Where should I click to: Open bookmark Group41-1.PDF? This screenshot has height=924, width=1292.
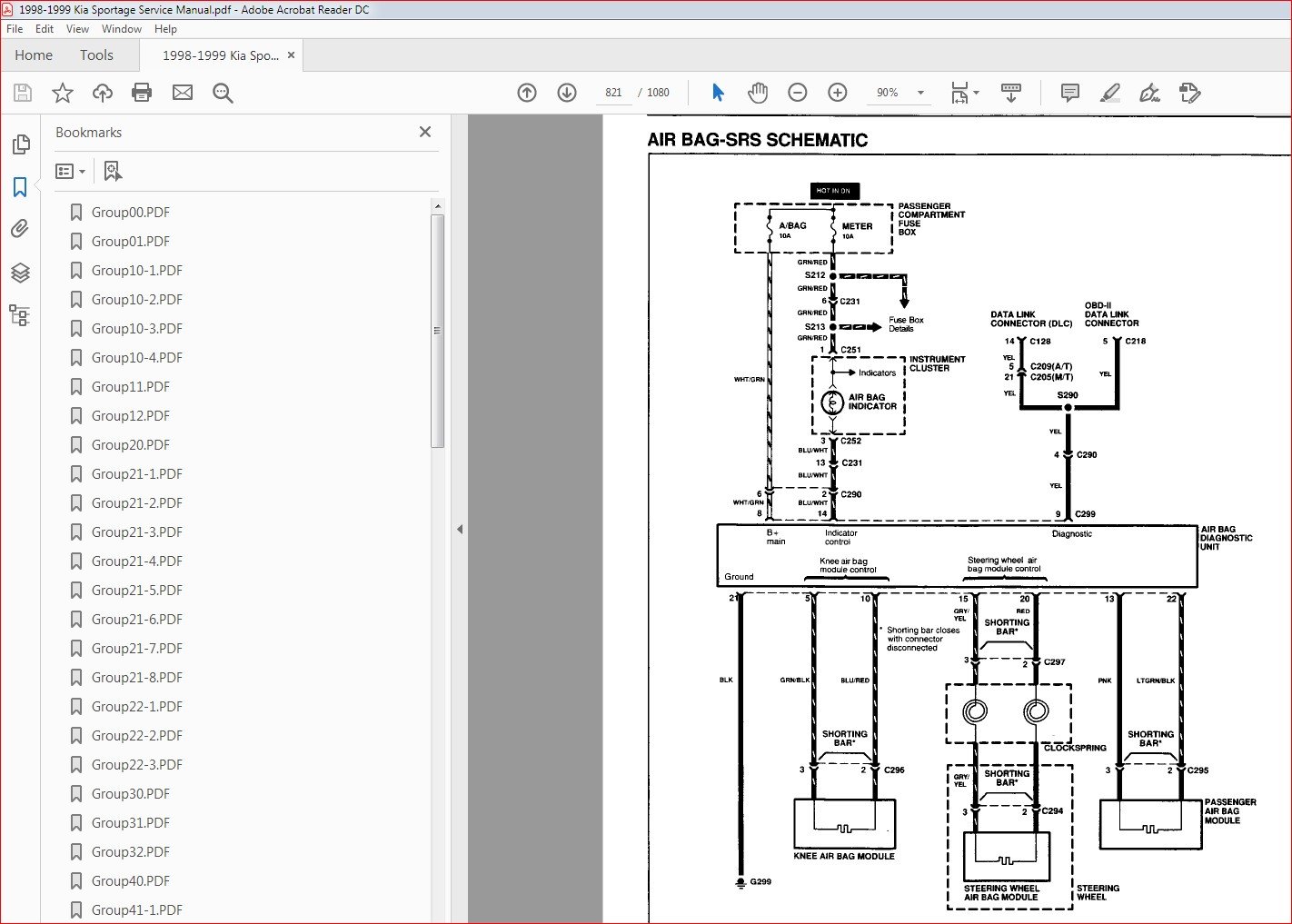point(137,910)
